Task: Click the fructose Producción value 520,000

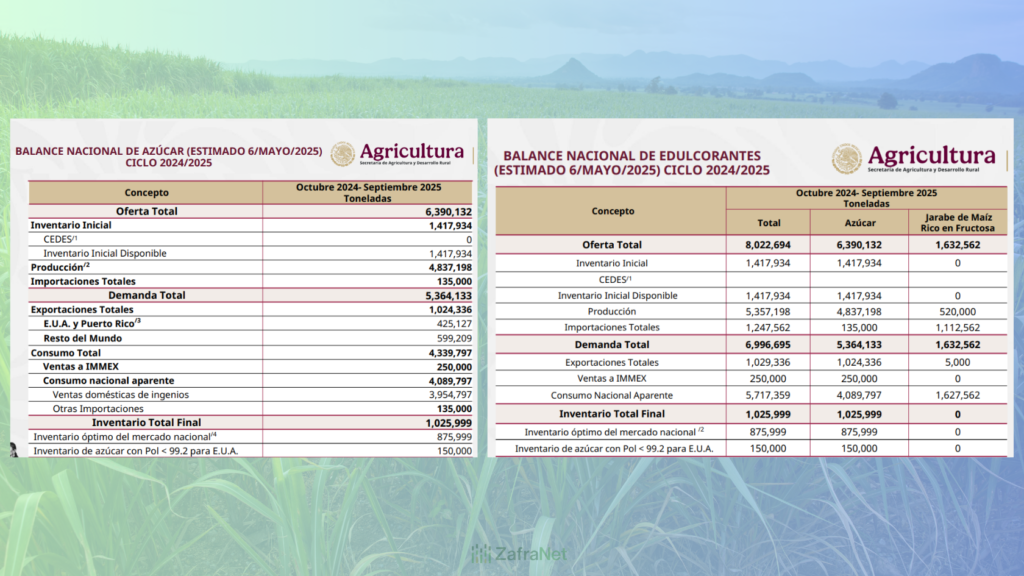Action: coord(957,312)
